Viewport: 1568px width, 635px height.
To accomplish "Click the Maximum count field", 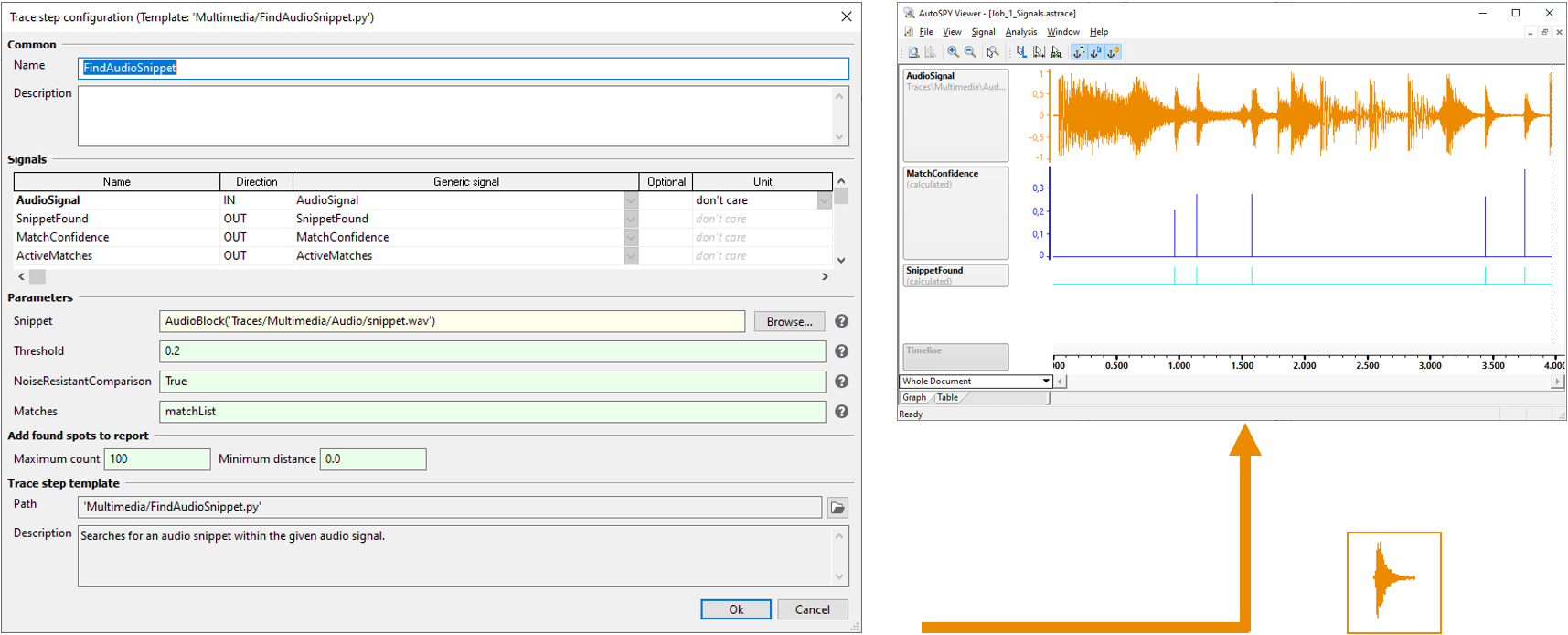I will click(x=157, y=459).
